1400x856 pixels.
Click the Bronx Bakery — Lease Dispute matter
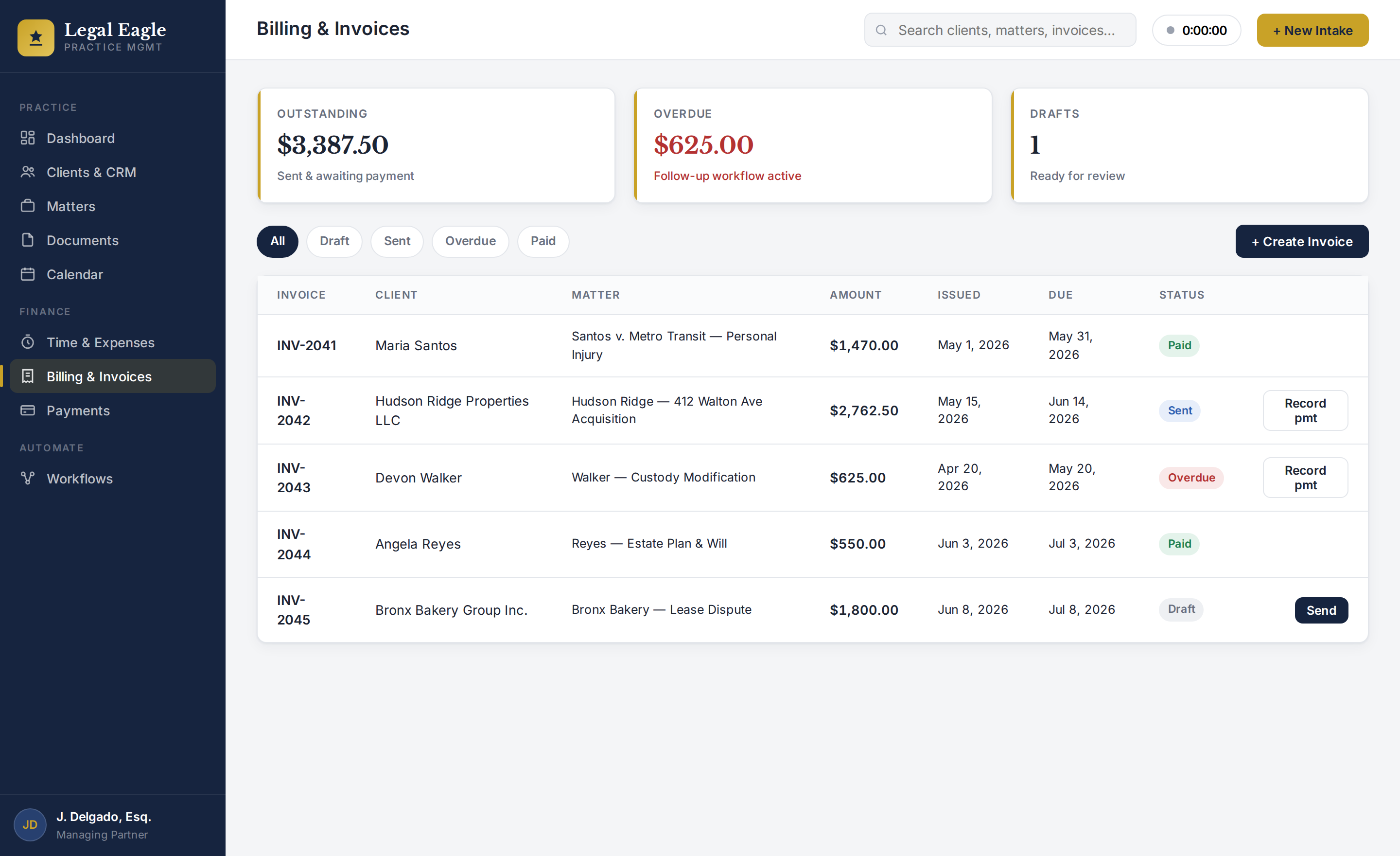click(x=662, y=609)
